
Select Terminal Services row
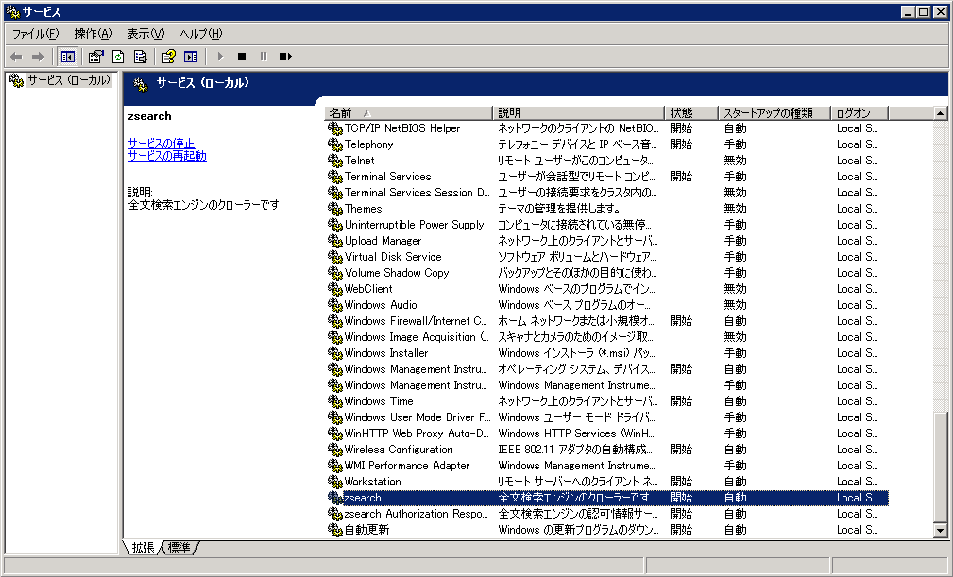(607, 176)
